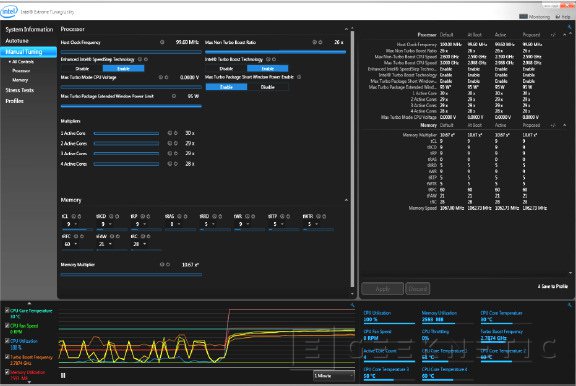The image size is (576, 386).
Task: Open System Information in the sidebar
Action: point(29,29)
